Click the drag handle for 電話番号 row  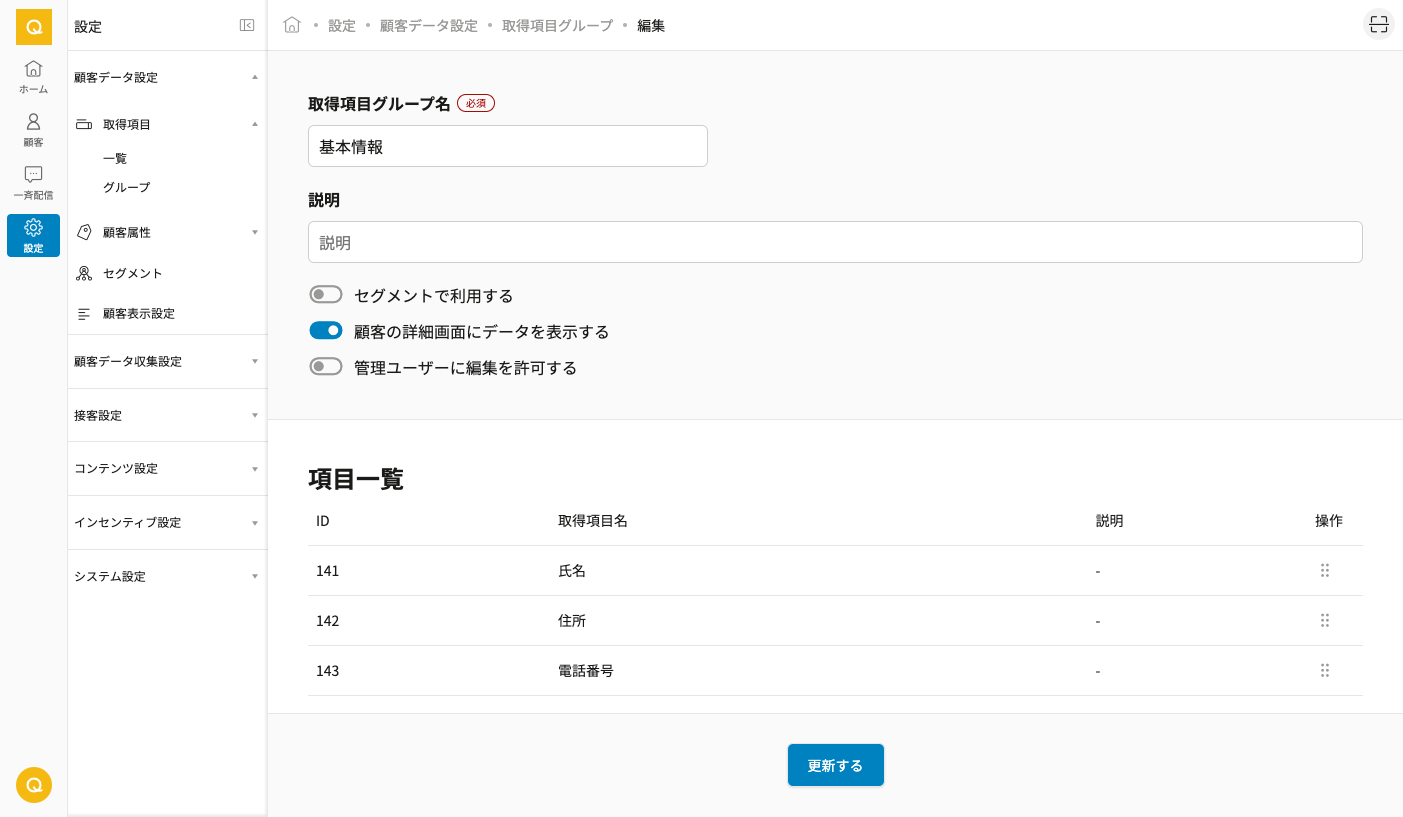(1324, 670)
